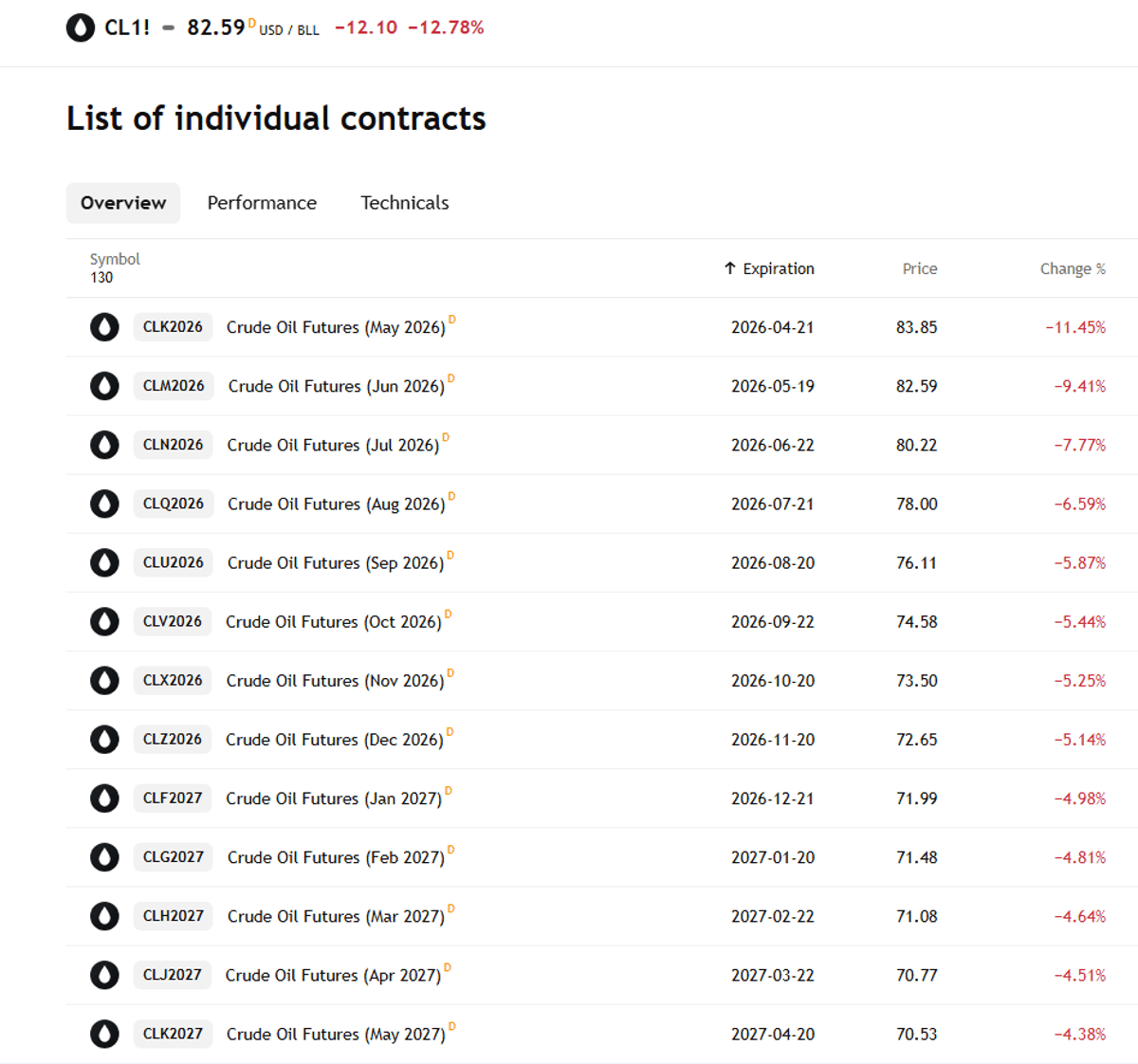Open Crude Oil Futures (Apr 2027) link
This screenshot has height=1064, width=1138.
click(333, 975)
